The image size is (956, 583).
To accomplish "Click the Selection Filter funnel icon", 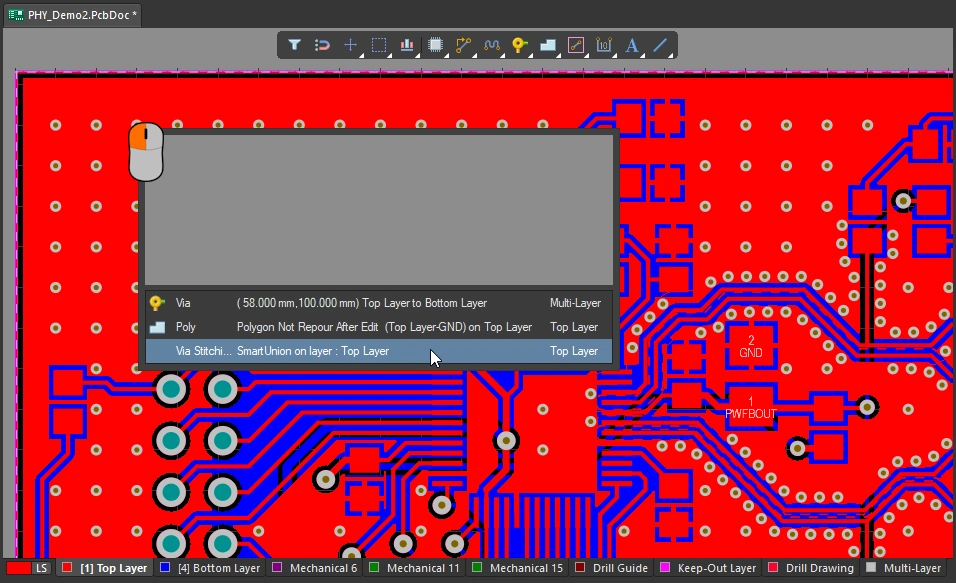I will [x=295, y=45].
